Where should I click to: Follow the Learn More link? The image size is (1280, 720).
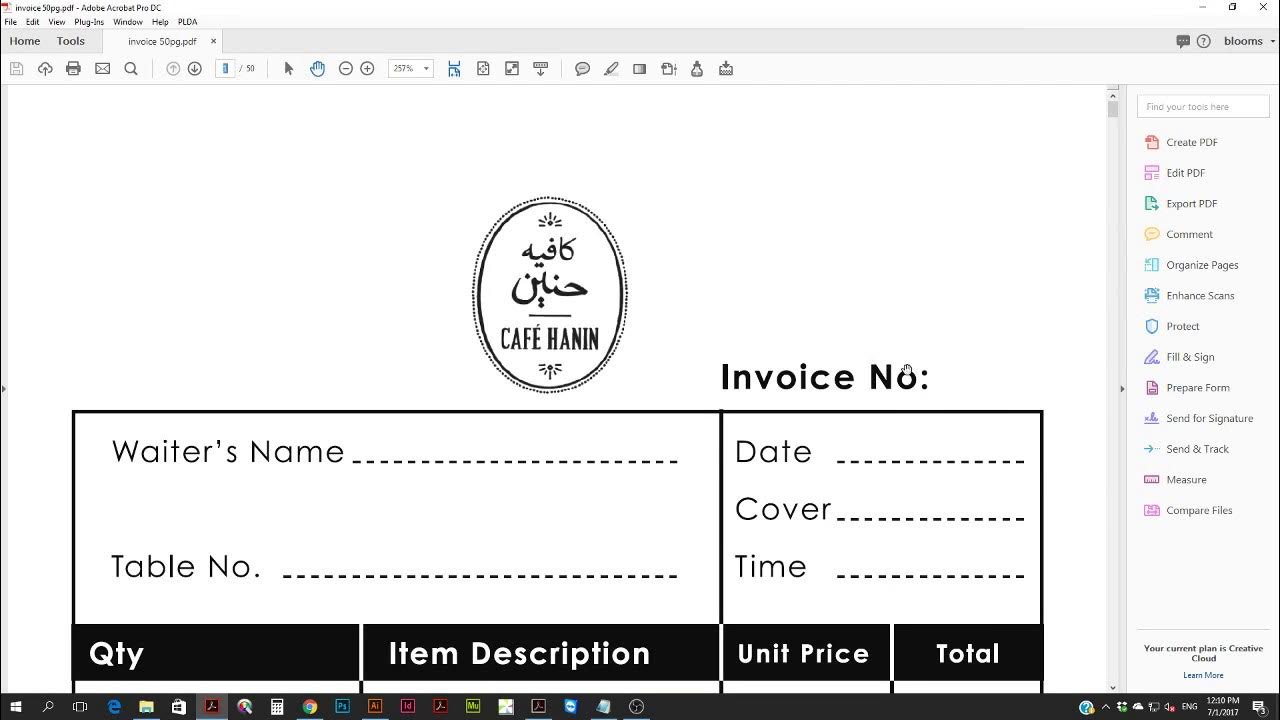pyautogui.click(x=1203, y=675)
